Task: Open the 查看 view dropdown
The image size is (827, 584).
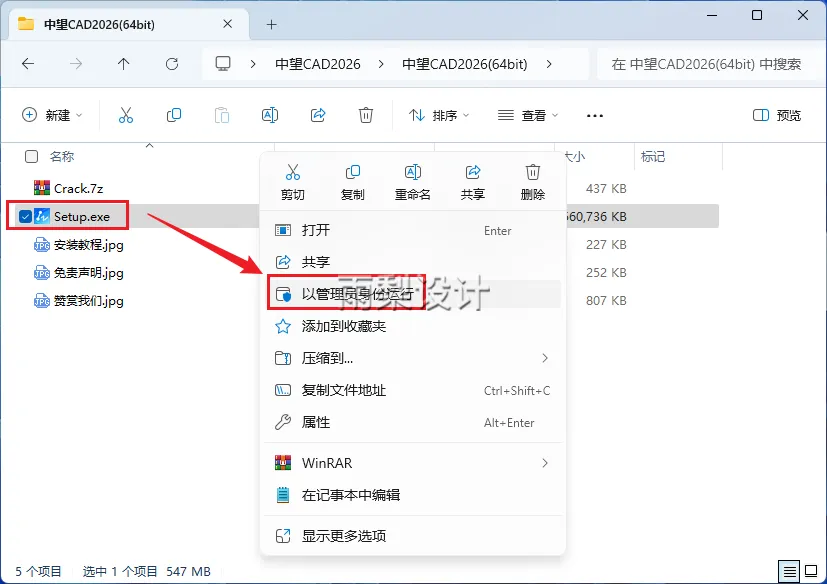Action: (528, 115)
